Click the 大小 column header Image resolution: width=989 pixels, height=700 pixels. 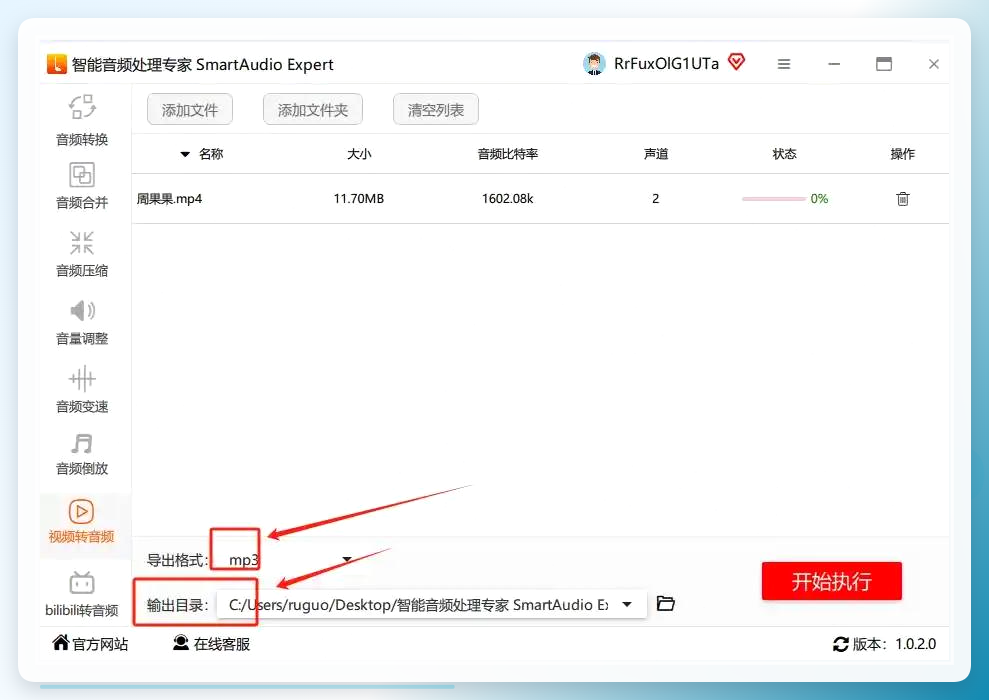[359, 154]
